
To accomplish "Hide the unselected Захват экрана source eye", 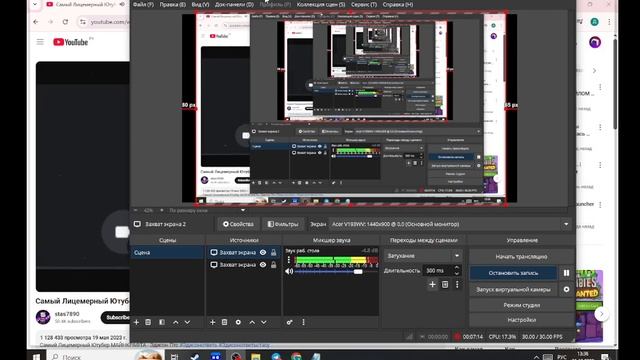I will 263,265.
